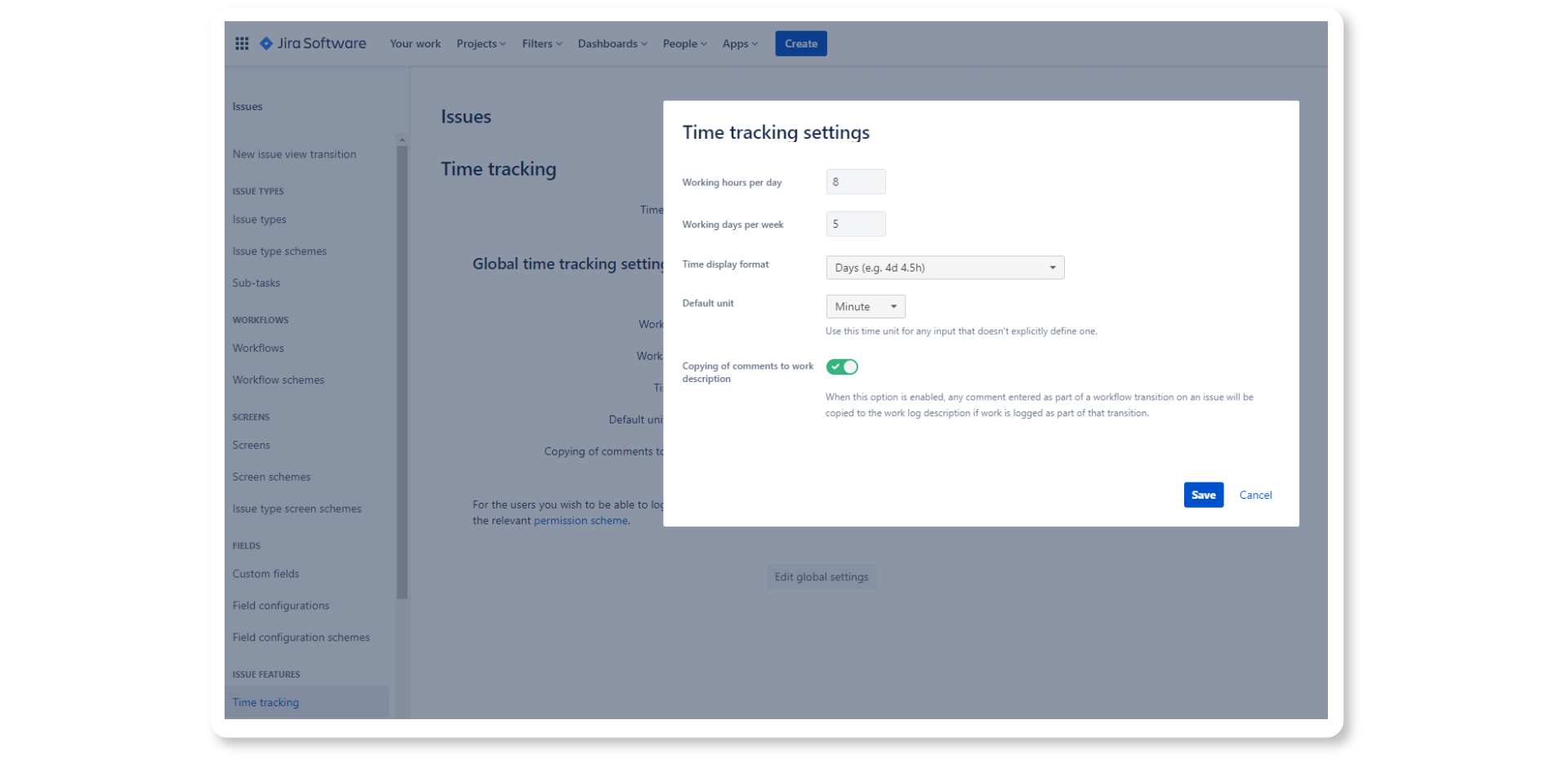1568x760 pixels.
Task: Click the Create button
Action: pyautogui.click(x=801, y=44)
